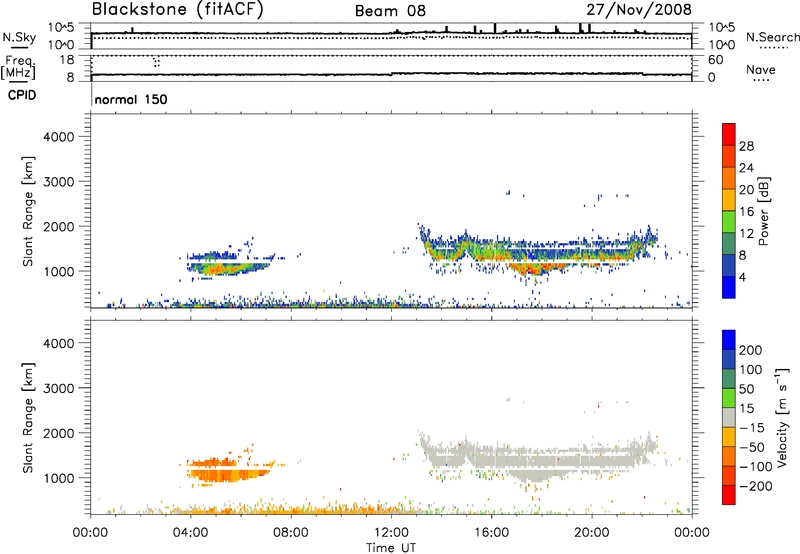Image resolution: width=800 pixels, height=554 pixels.
Task: Pick the dark blue top segment of the velocity color bar
Action: tap(729, 340)
